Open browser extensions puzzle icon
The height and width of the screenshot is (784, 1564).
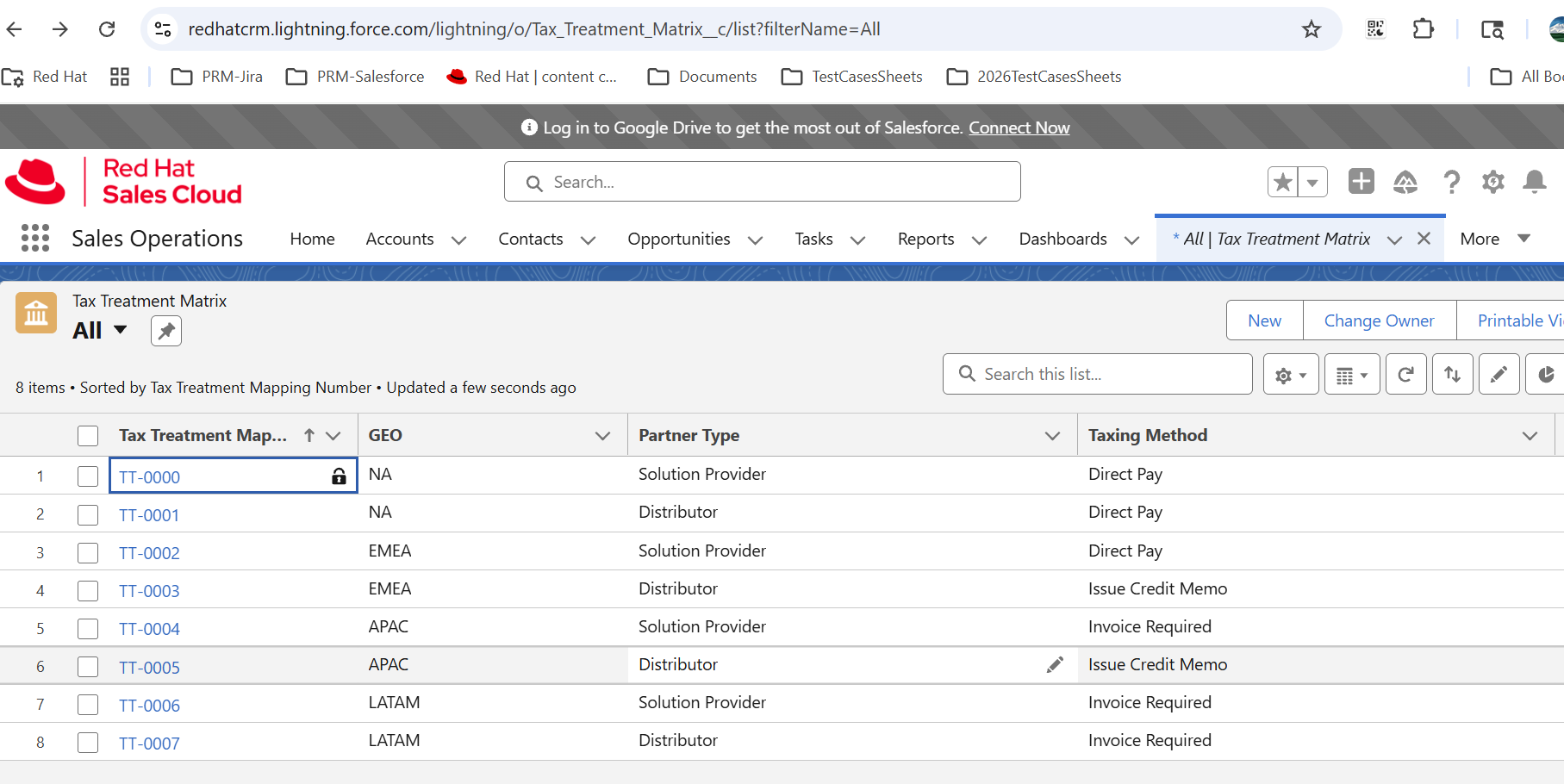(1423, 29)
